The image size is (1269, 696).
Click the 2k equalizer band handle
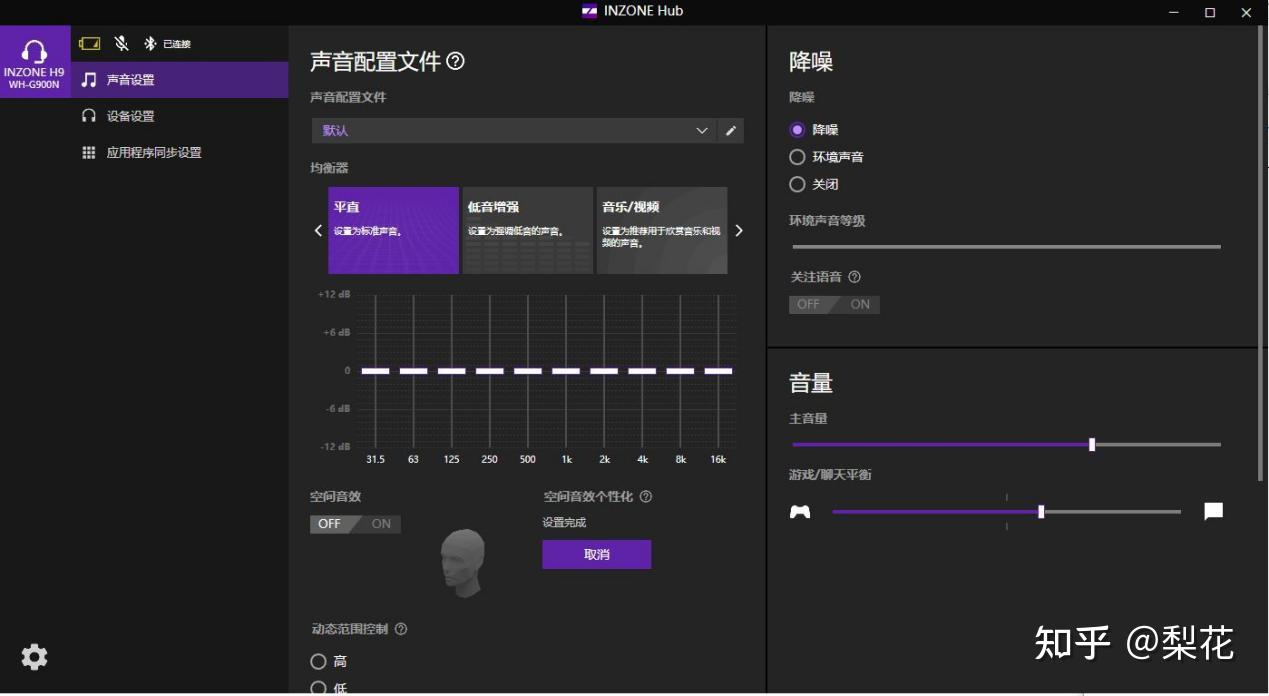point(604,371)
